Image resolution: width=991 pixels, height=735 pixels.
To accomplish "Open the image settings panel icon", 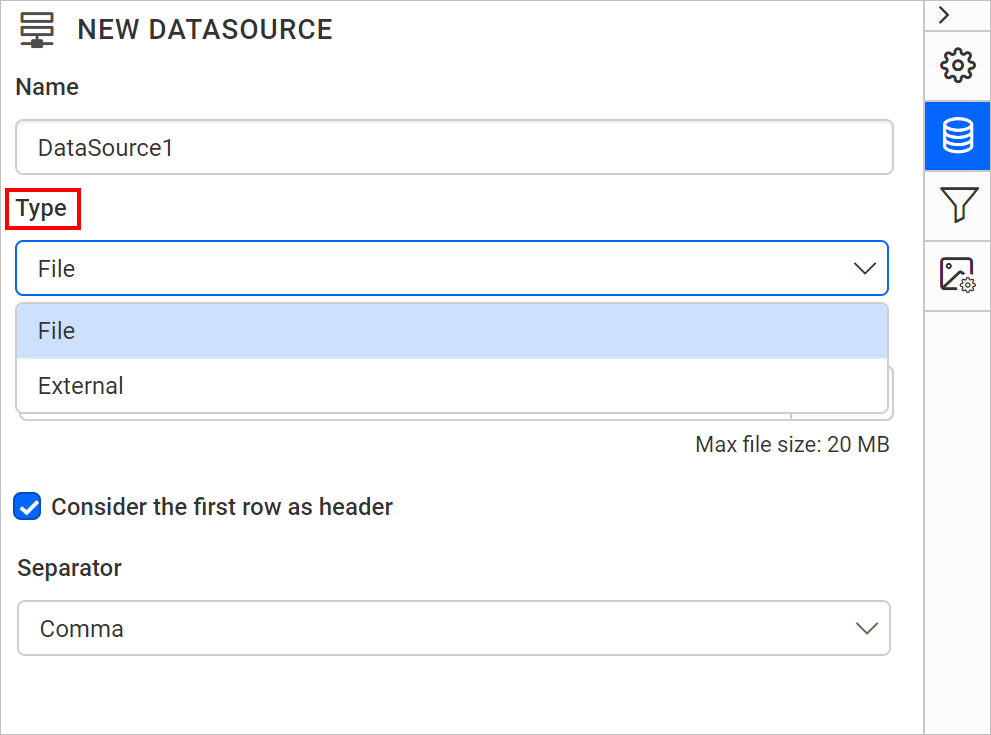I will pyautogui.click(x=957, y=274).
